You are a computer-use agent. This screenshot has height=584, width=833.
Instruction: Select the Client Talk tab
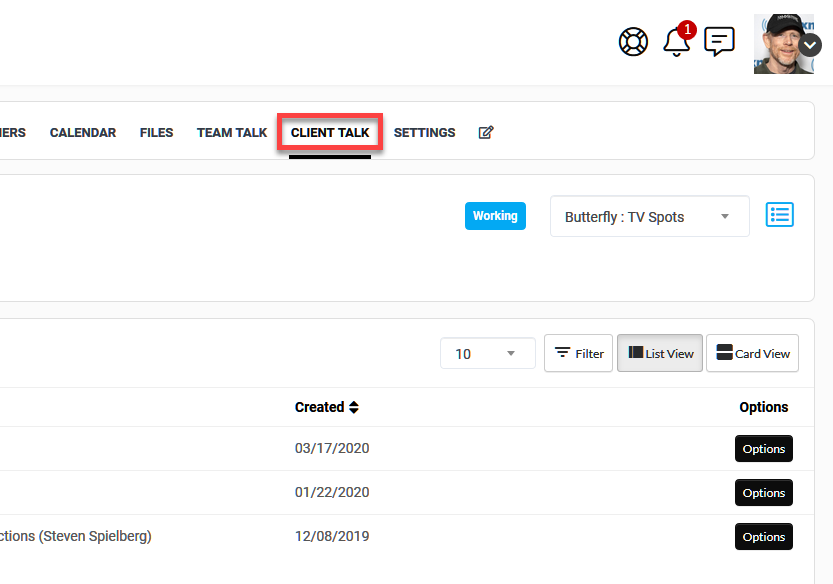tap(330, 132)
